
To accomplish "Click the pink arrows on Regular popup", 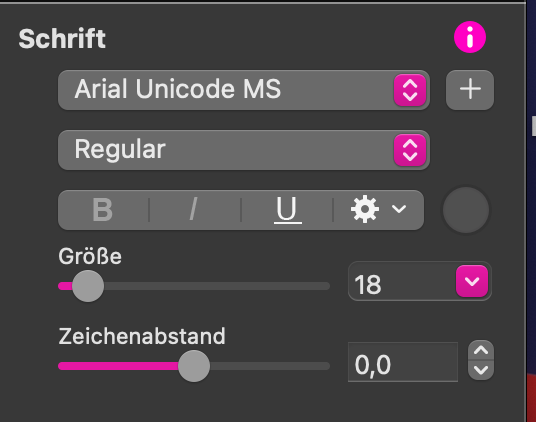I will 410,150.
